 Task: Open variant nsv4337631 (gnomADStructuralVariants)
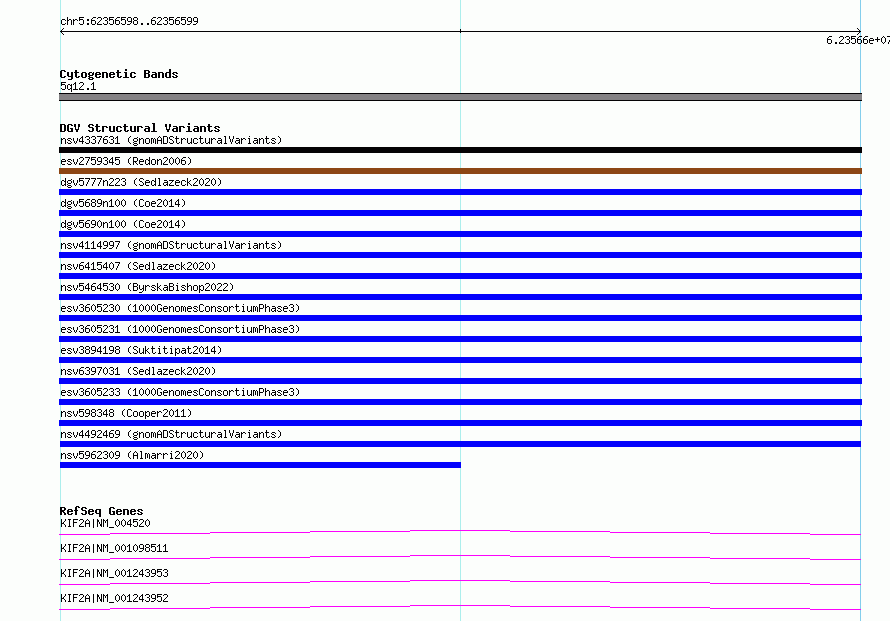tap(171, 140)
